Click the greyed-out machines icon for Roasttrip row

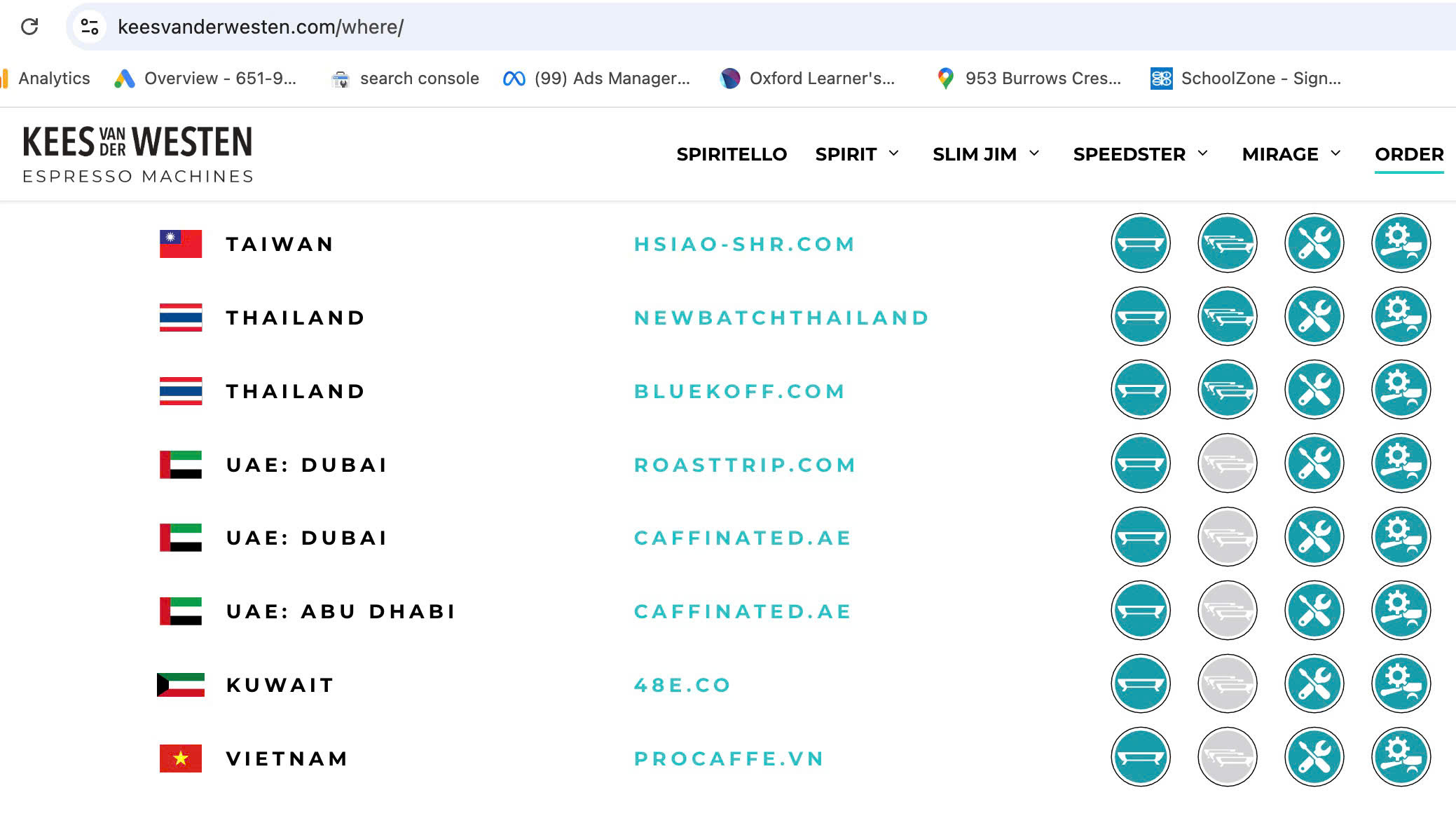tap(1227, 463)
